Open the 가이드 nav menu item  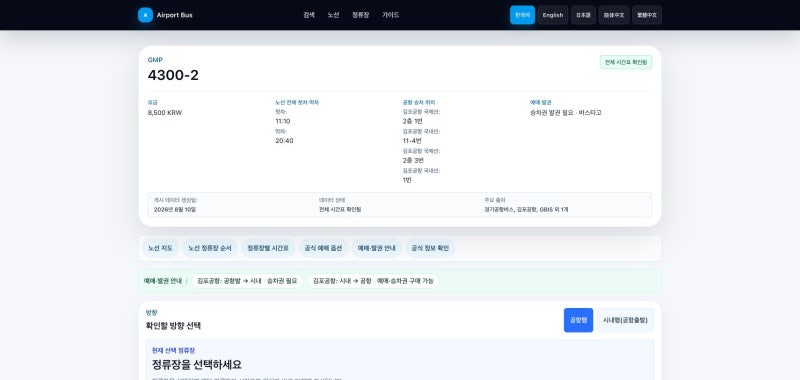pos(390,15)
